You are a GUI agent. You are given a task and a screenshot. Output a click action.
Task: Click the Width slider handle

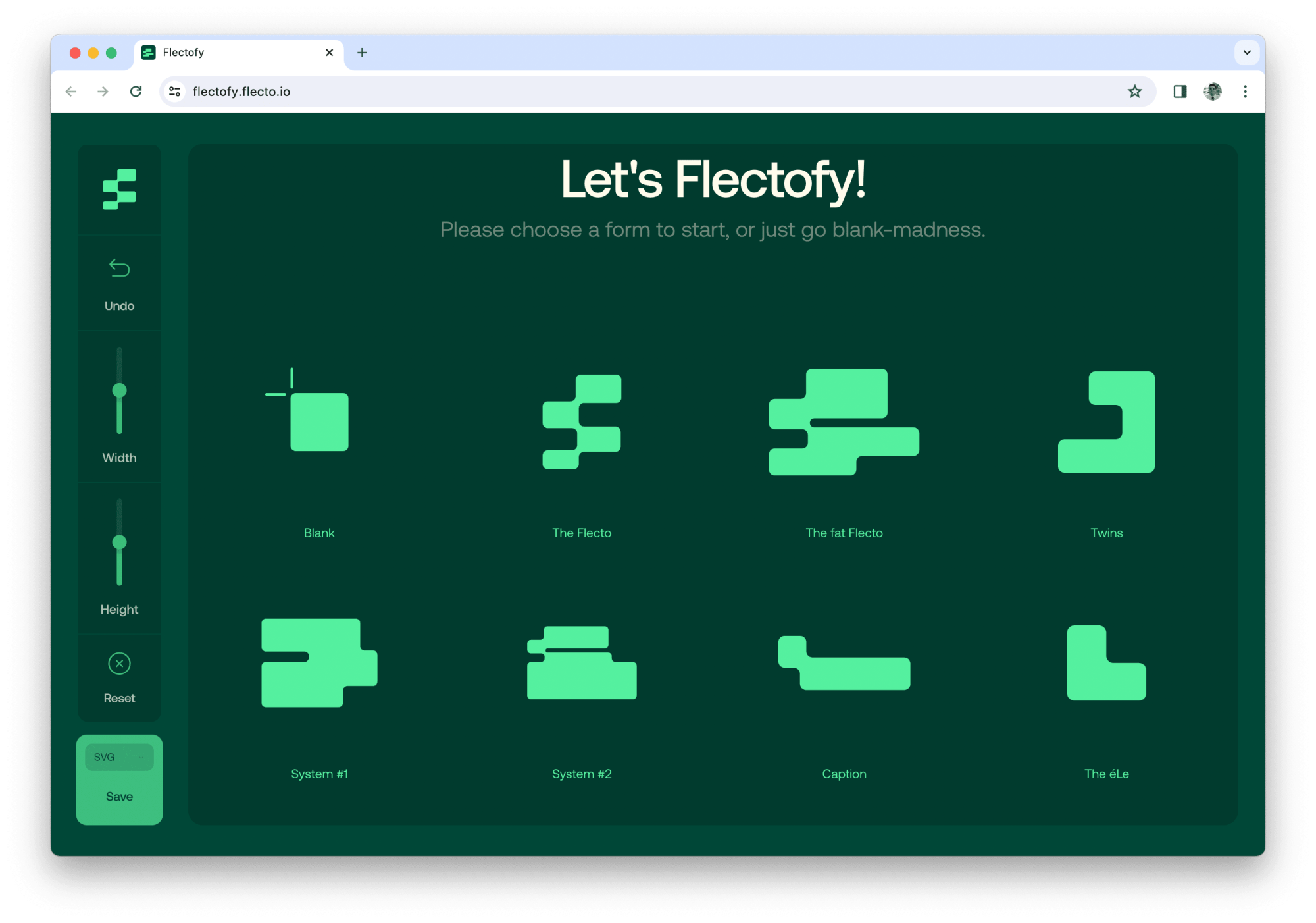[x=119, y=390]
